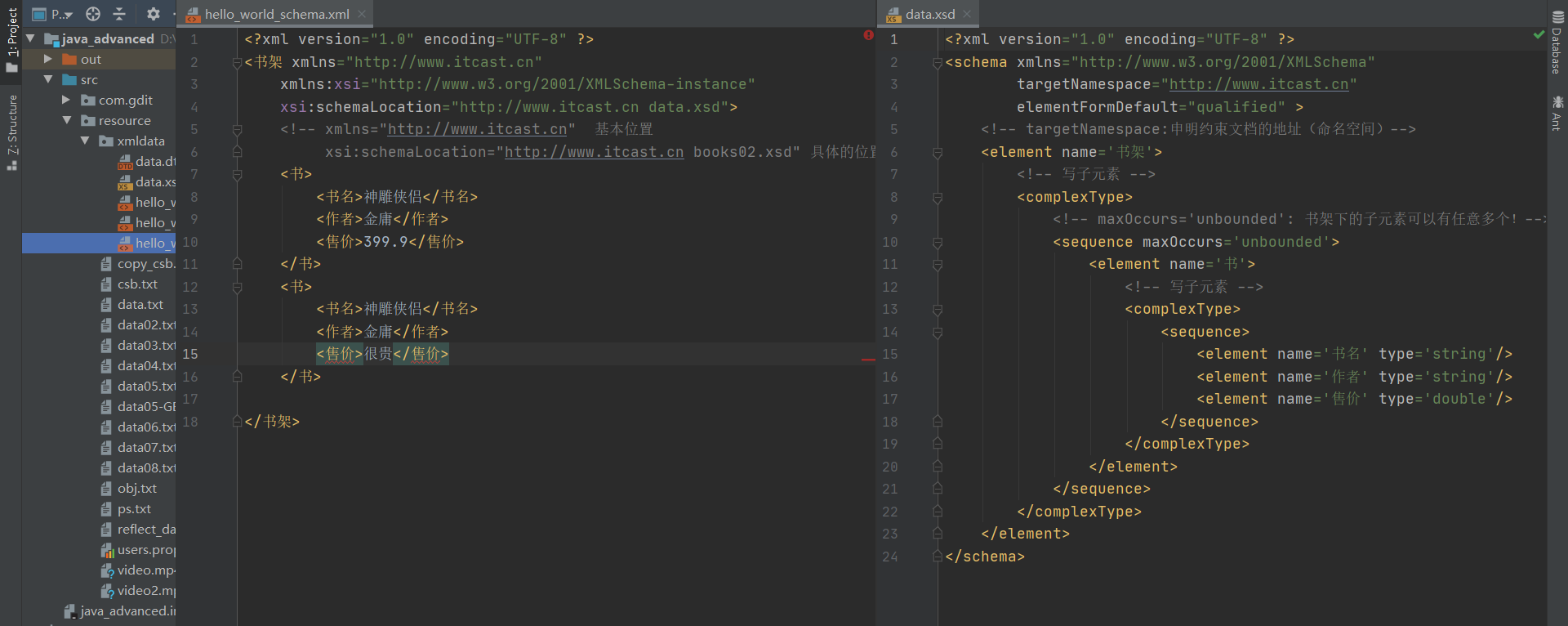Select csb.txt in project tree

[x=137, y=284]
